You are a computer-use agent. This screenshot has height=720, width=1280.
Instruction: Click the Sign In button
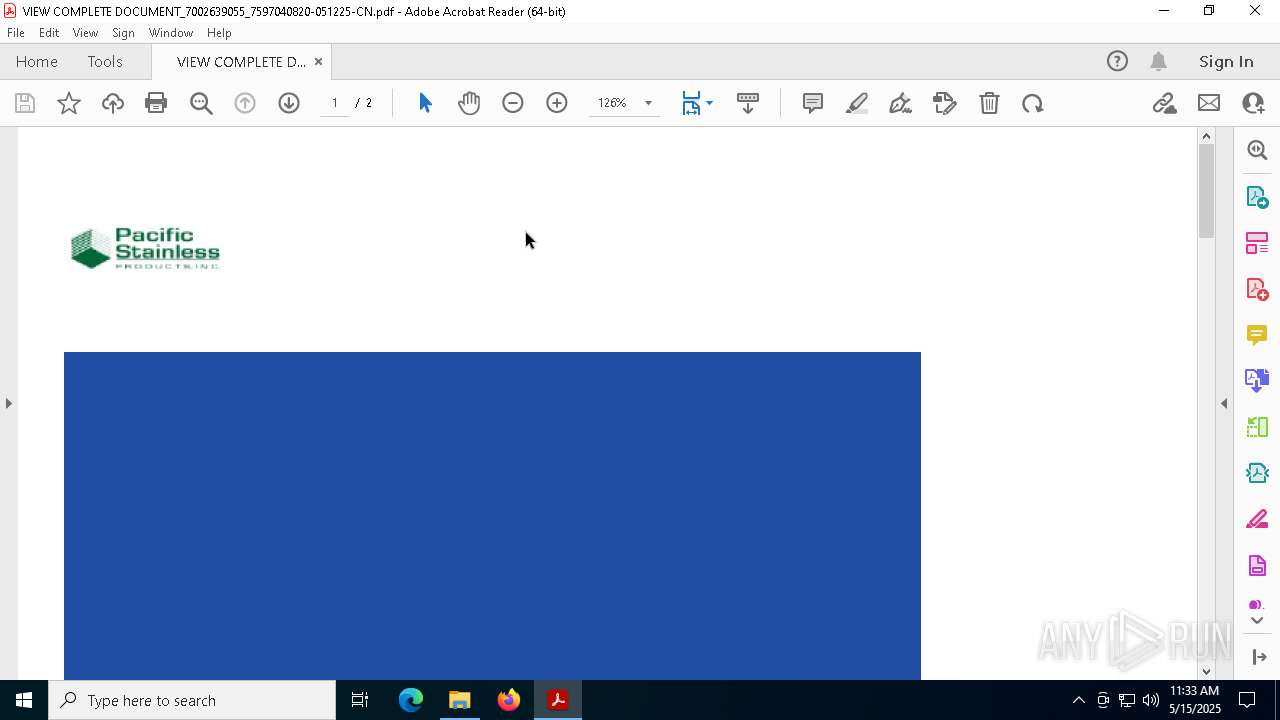click(1226, 61)
